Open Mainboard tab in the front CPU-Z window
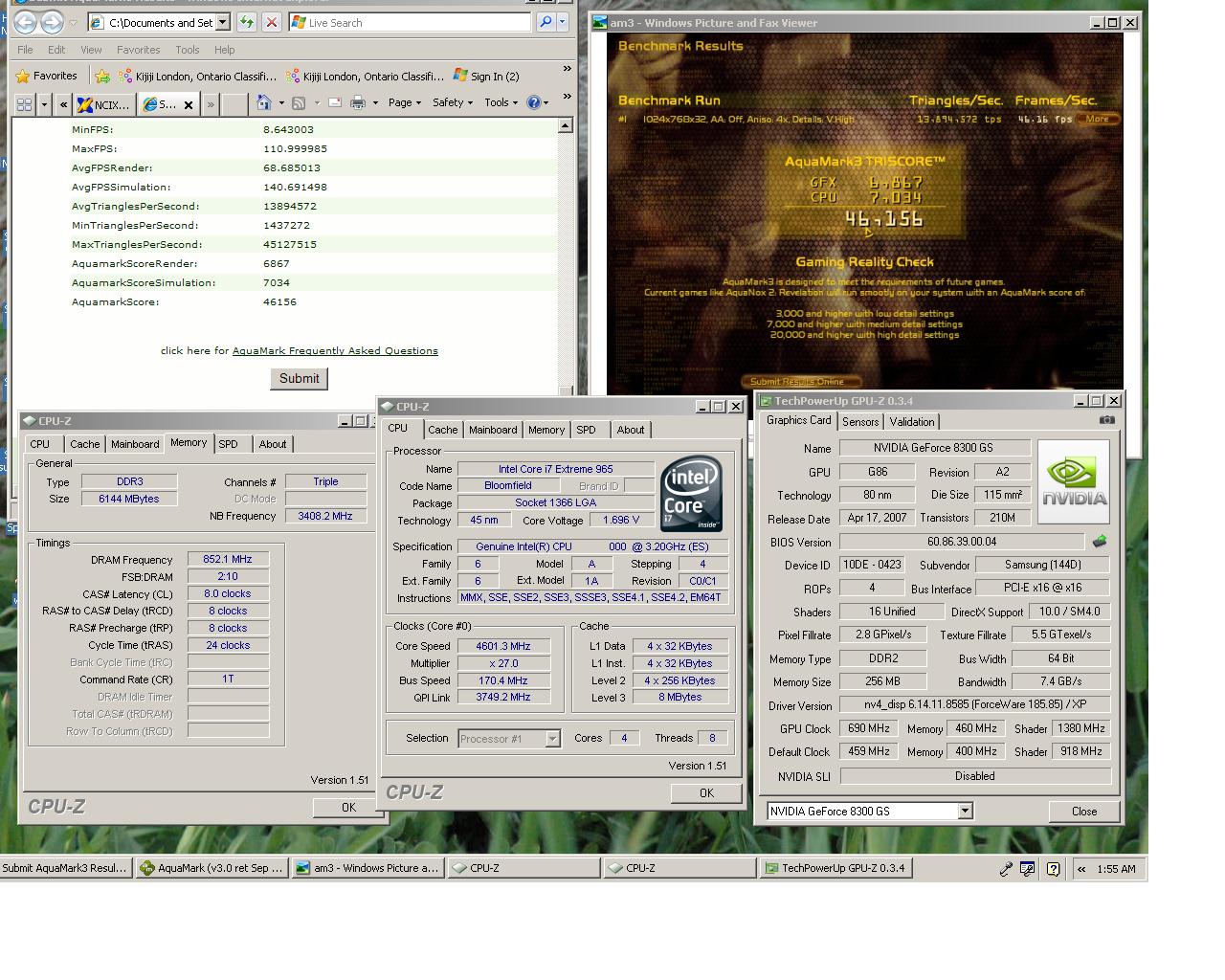The image size is (1225, 980). tap(492, 430)
